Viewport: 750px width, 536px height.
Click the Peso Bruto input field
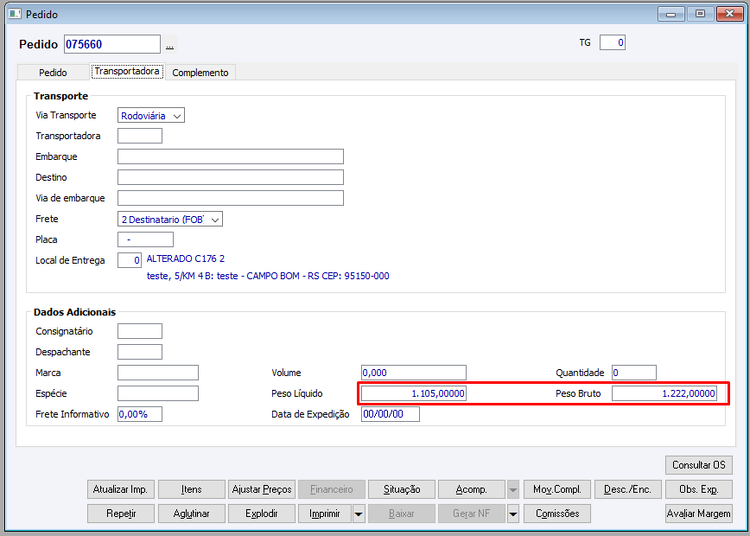click(664, 394)
